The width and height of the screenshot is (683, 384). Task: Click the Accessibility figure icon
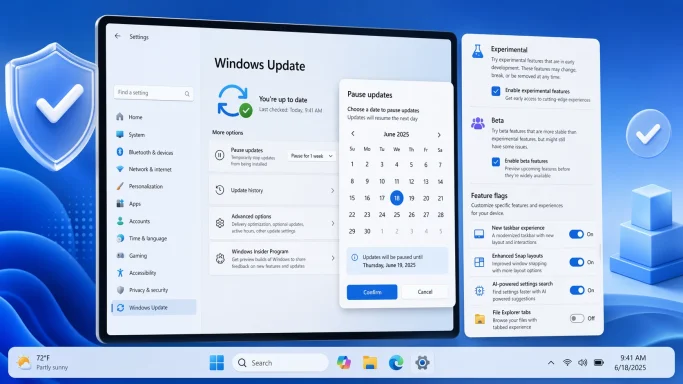coord(120,273)
